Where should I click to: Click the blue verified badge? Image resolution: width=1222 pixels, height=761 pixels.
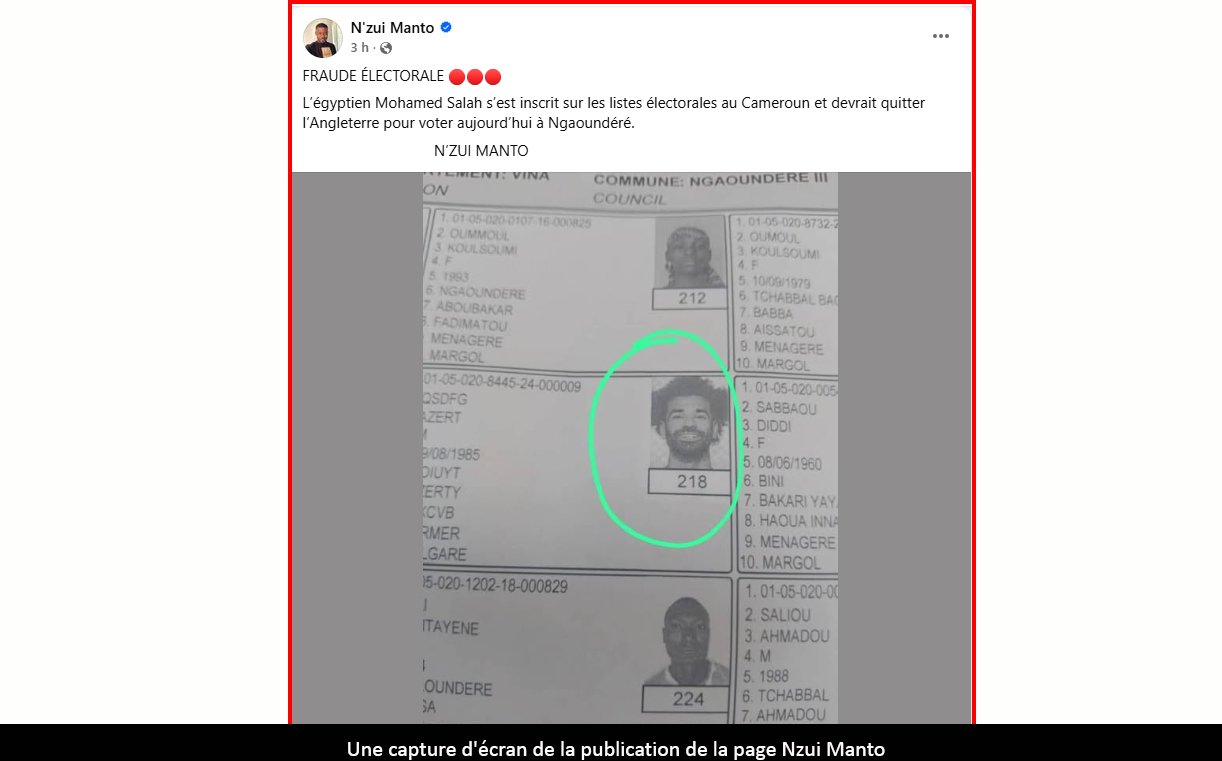(446, 28)
